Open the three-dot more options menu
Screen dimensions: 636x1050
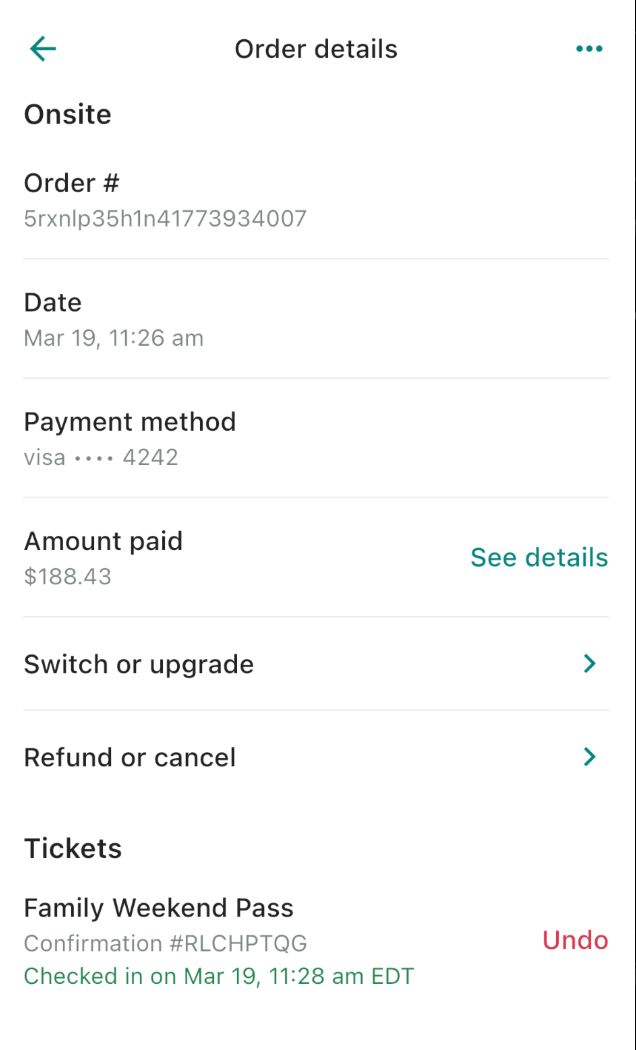[x=589, y=49]
